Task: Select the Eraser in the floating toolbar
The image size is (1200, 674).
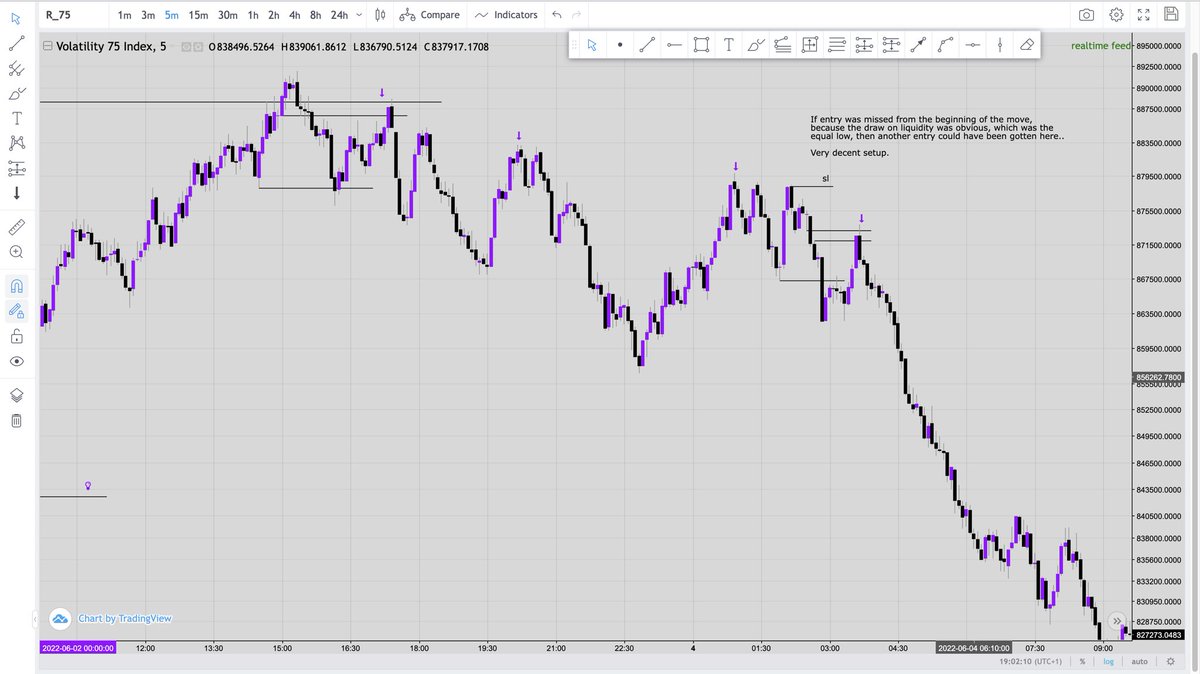Action: pyautogui.click(x=1027, y=44)
